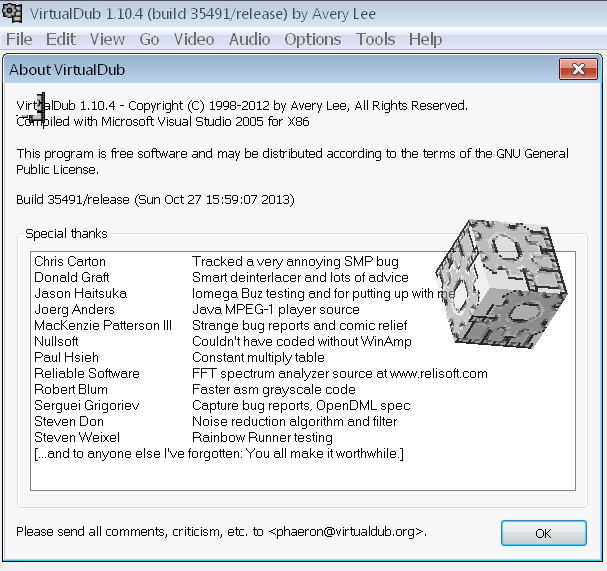
Task: Select the 'Steven Weixel' name
Action: pos(77,437)
